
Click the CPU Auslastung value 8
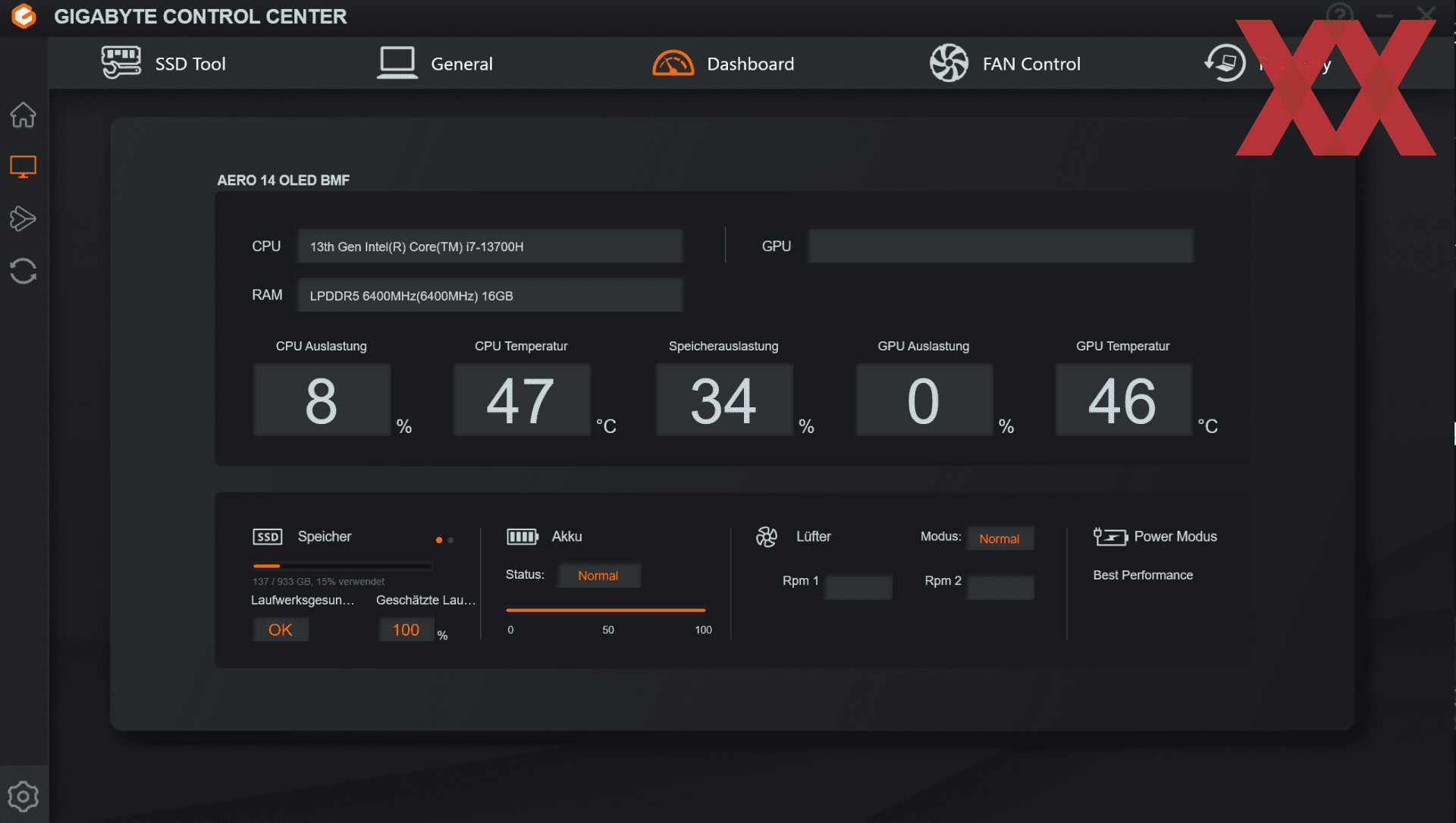pos(322,400)
